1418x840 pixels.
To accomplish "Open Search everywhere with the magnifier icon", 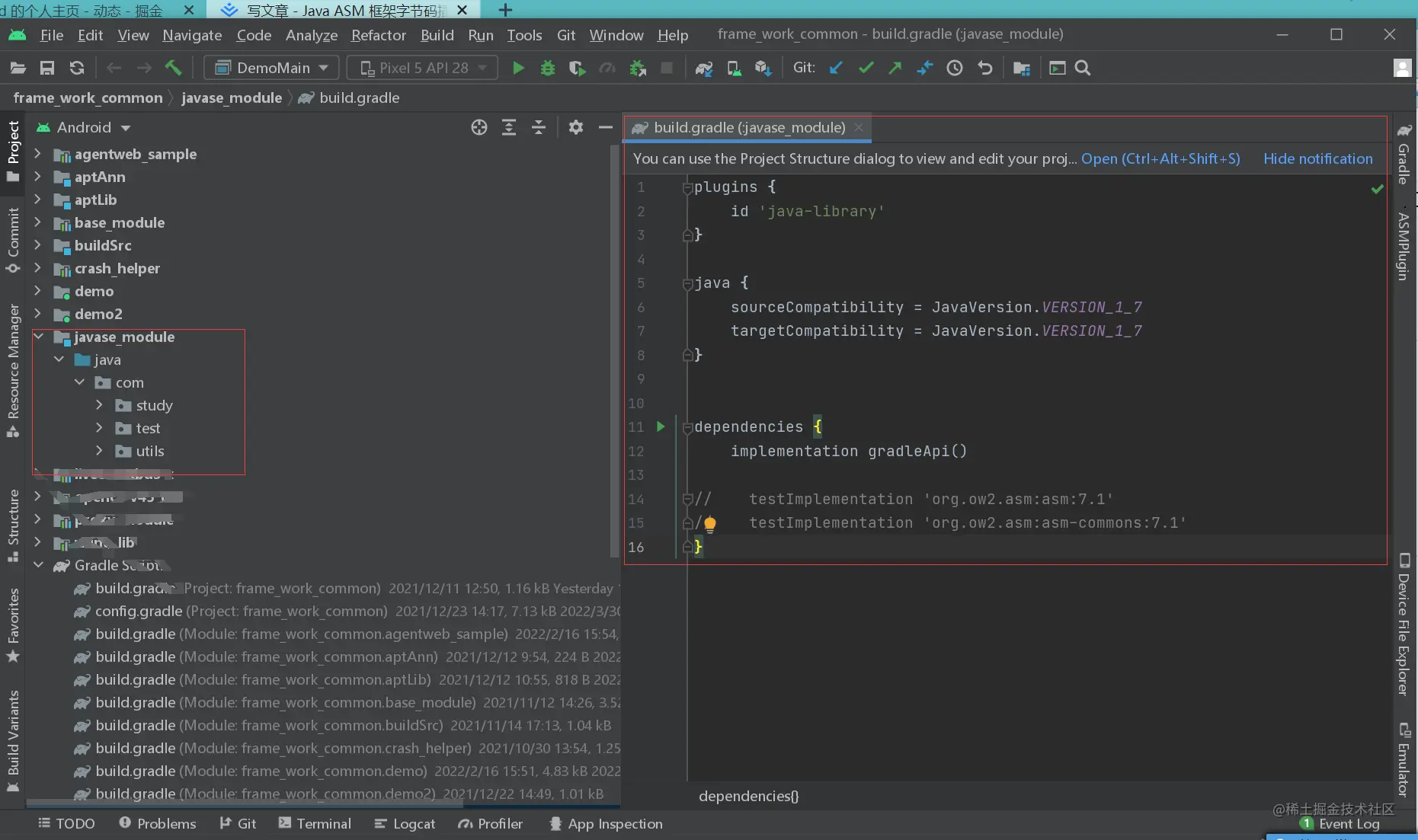I will [x=1083, y=68].
